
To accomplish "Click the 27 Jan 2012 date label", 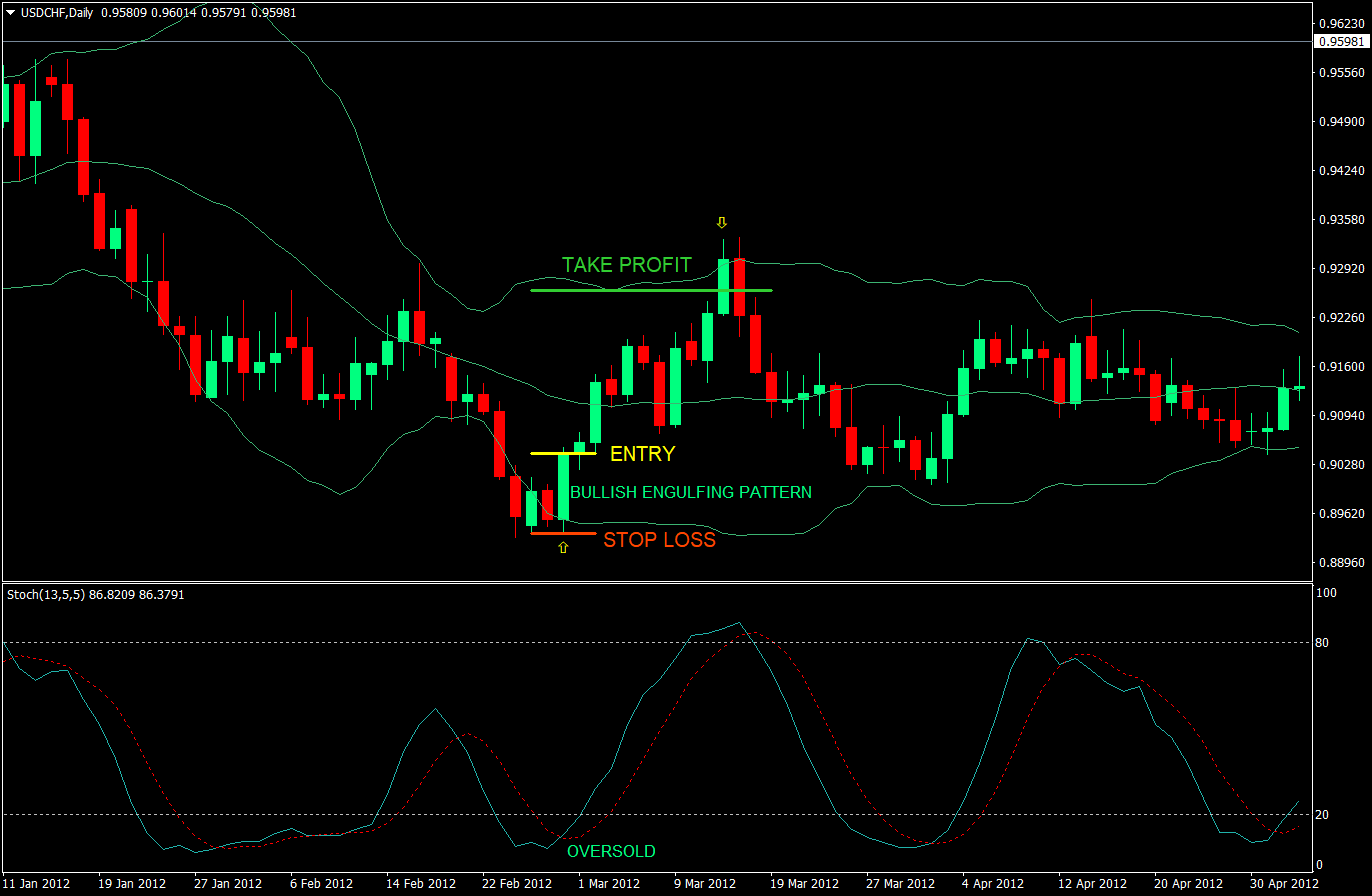I will tap(228, 884).
